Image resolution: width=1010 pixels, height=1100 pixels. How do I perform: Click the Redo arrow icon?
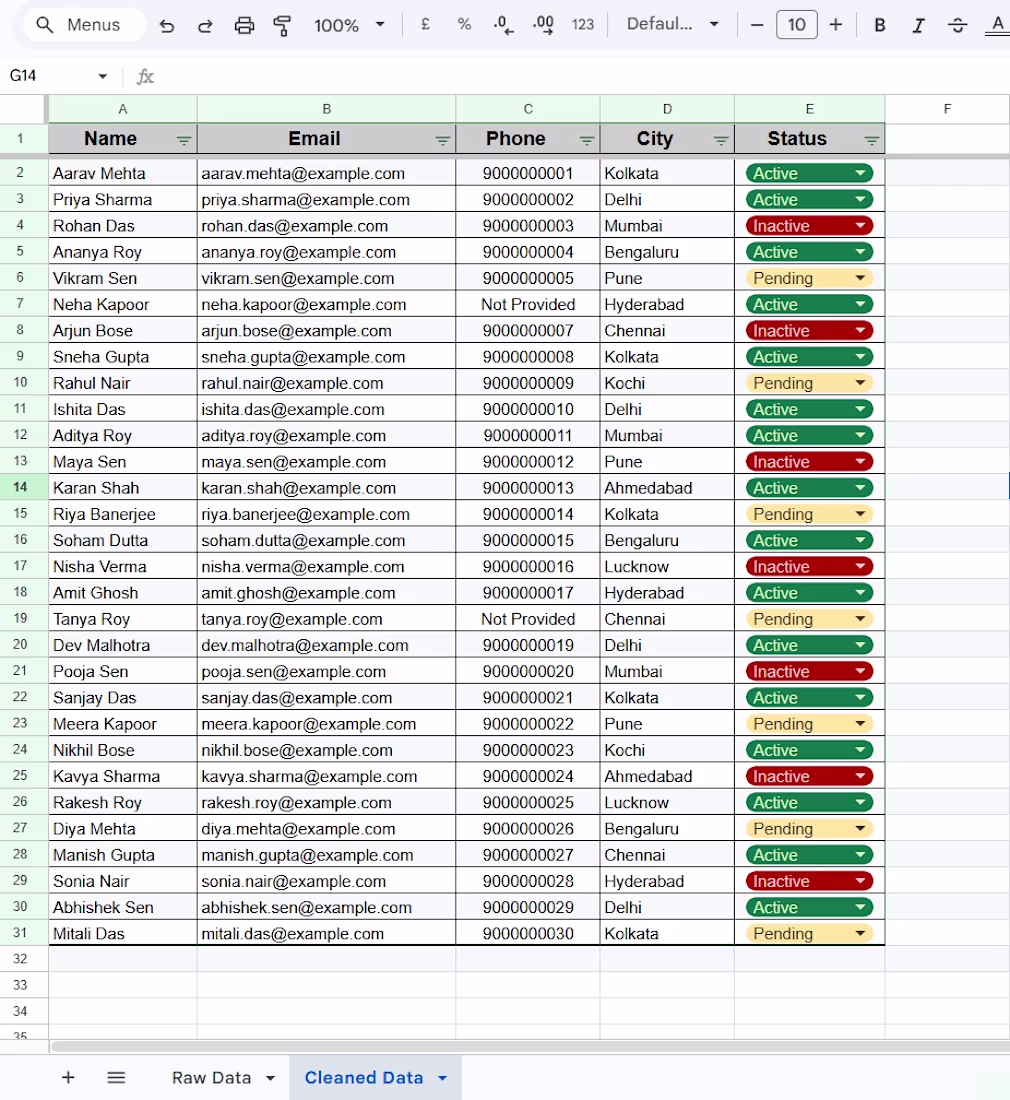[x=205, y=26]
